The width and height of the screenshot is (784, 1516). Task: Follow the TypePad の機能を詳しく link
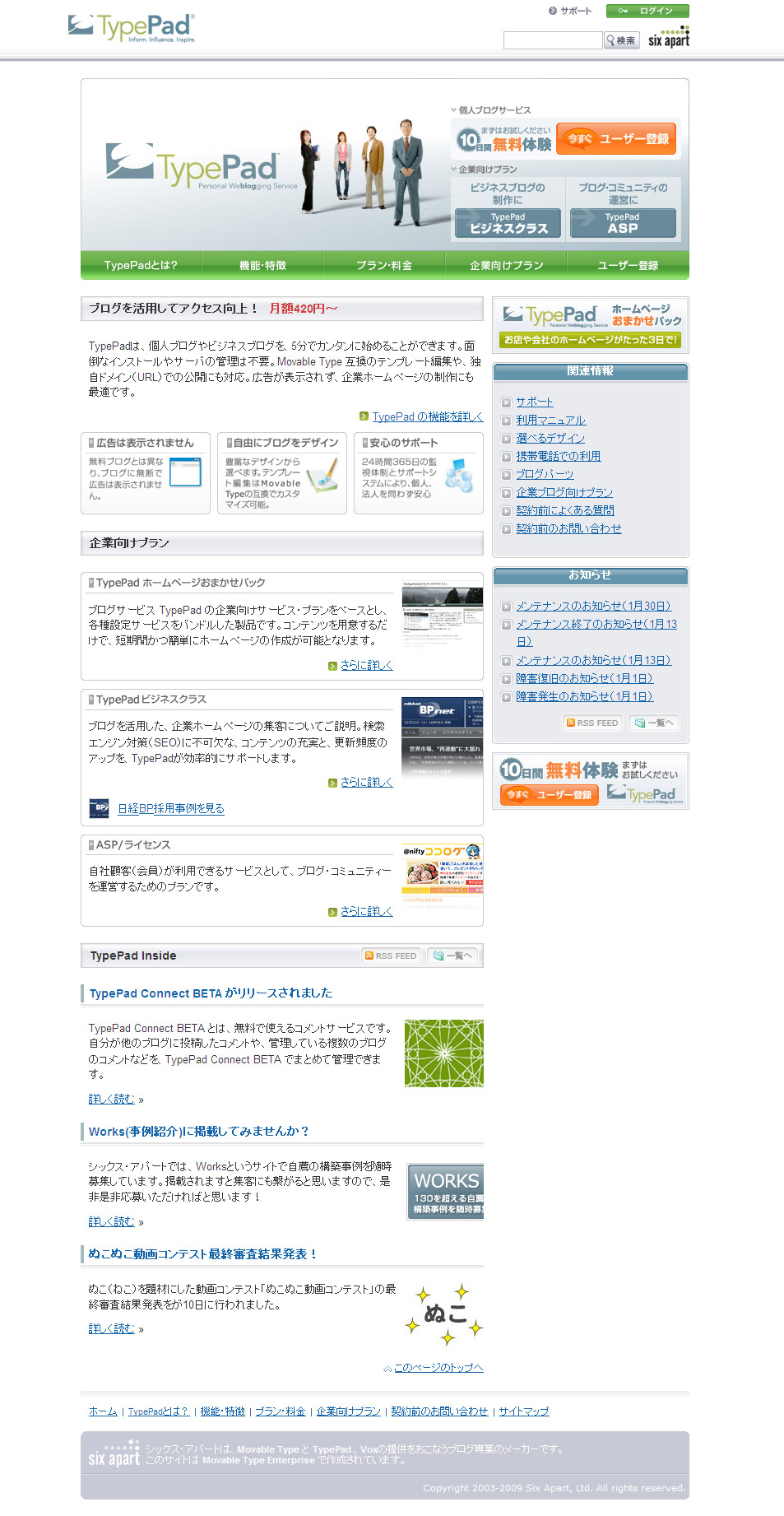(427, 416)
